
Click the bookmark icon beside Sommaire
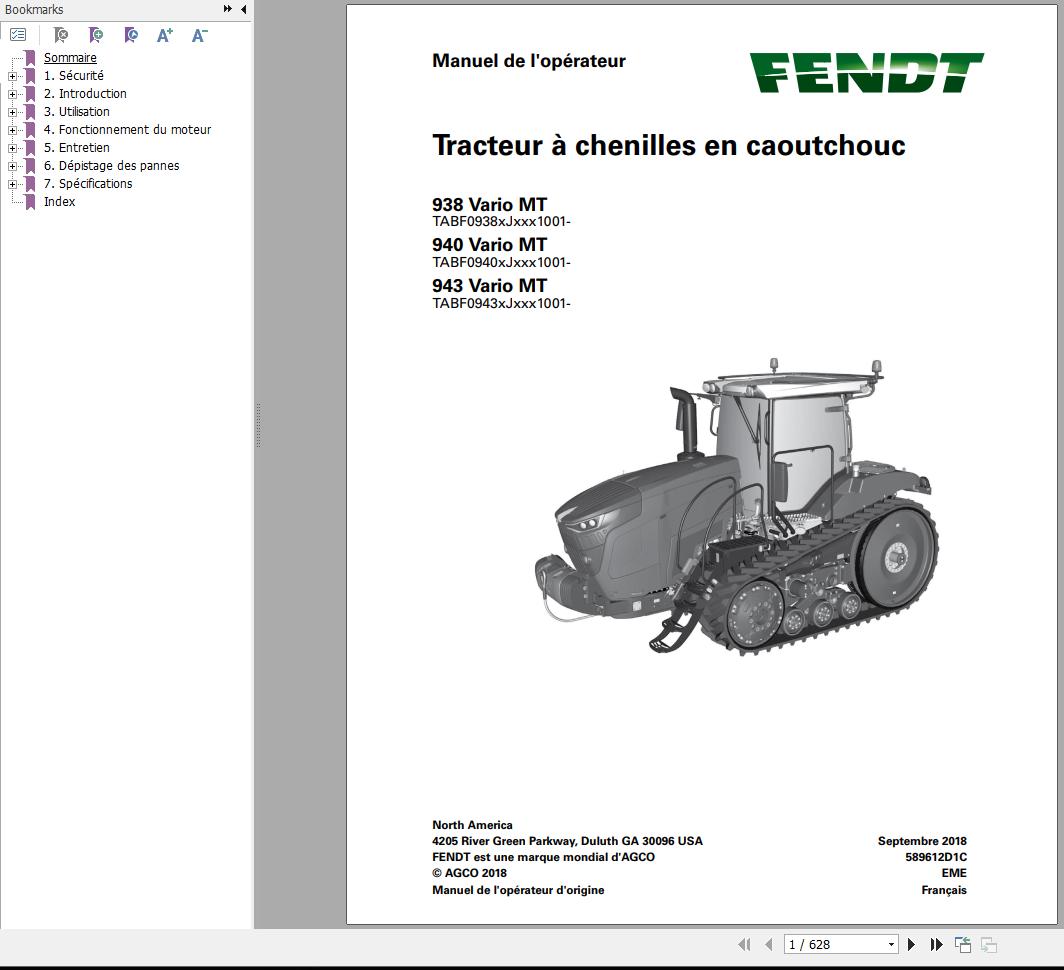pos(30,58)
